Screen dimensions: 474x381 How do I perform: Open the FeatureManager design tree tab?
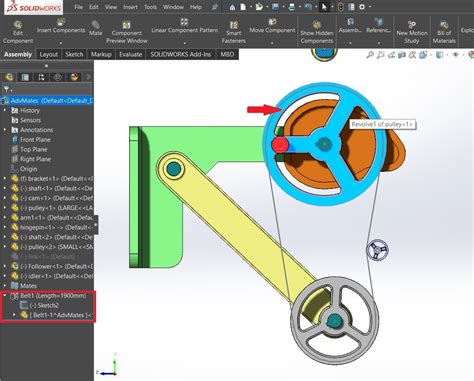point(9,77)
